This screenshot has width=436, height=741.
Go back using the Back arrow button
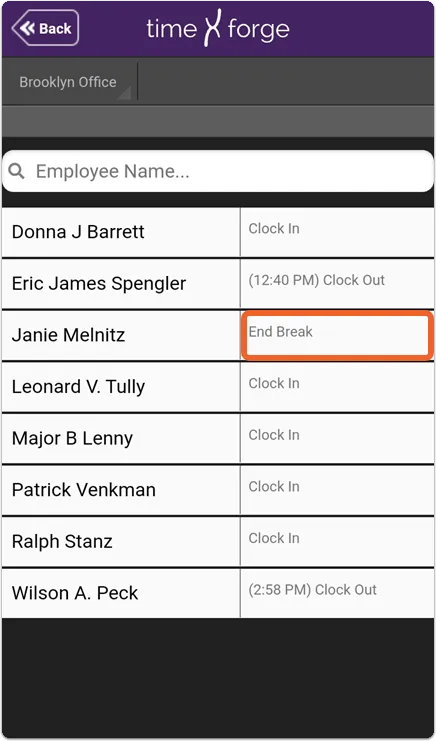tap(45, 28)
